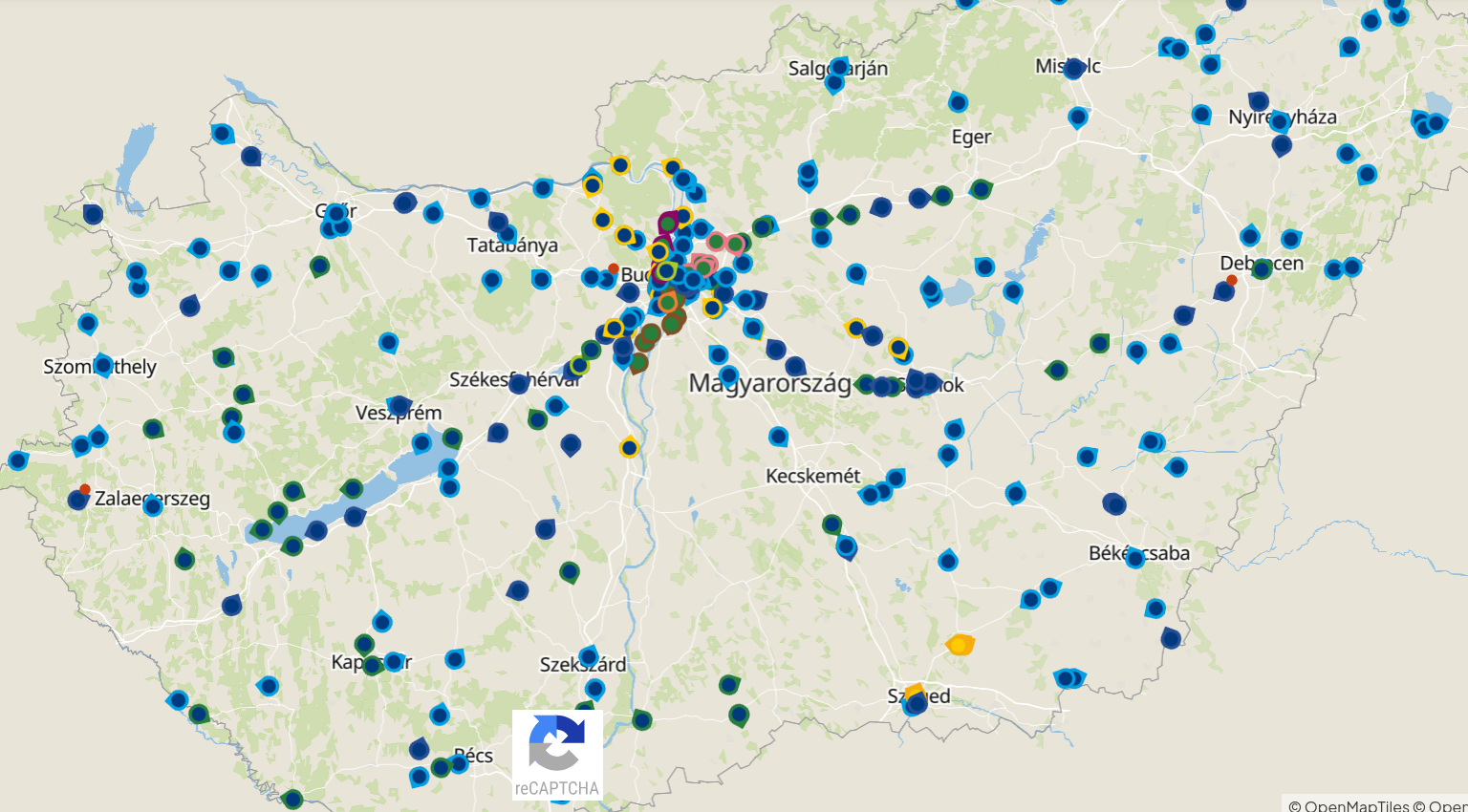Open the marker covering the Békéscsaba label
This screenshot has height=812, width=1468.
[x=1134, y=558]
